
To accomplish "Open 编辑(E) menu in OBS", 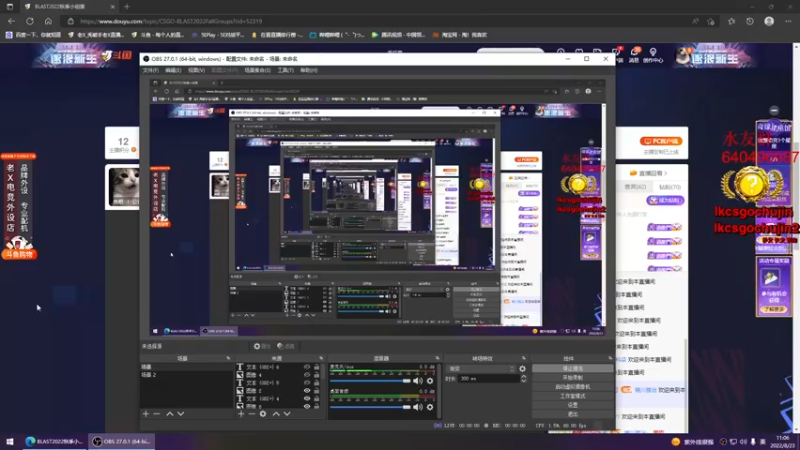I will (x=173, y=70).
